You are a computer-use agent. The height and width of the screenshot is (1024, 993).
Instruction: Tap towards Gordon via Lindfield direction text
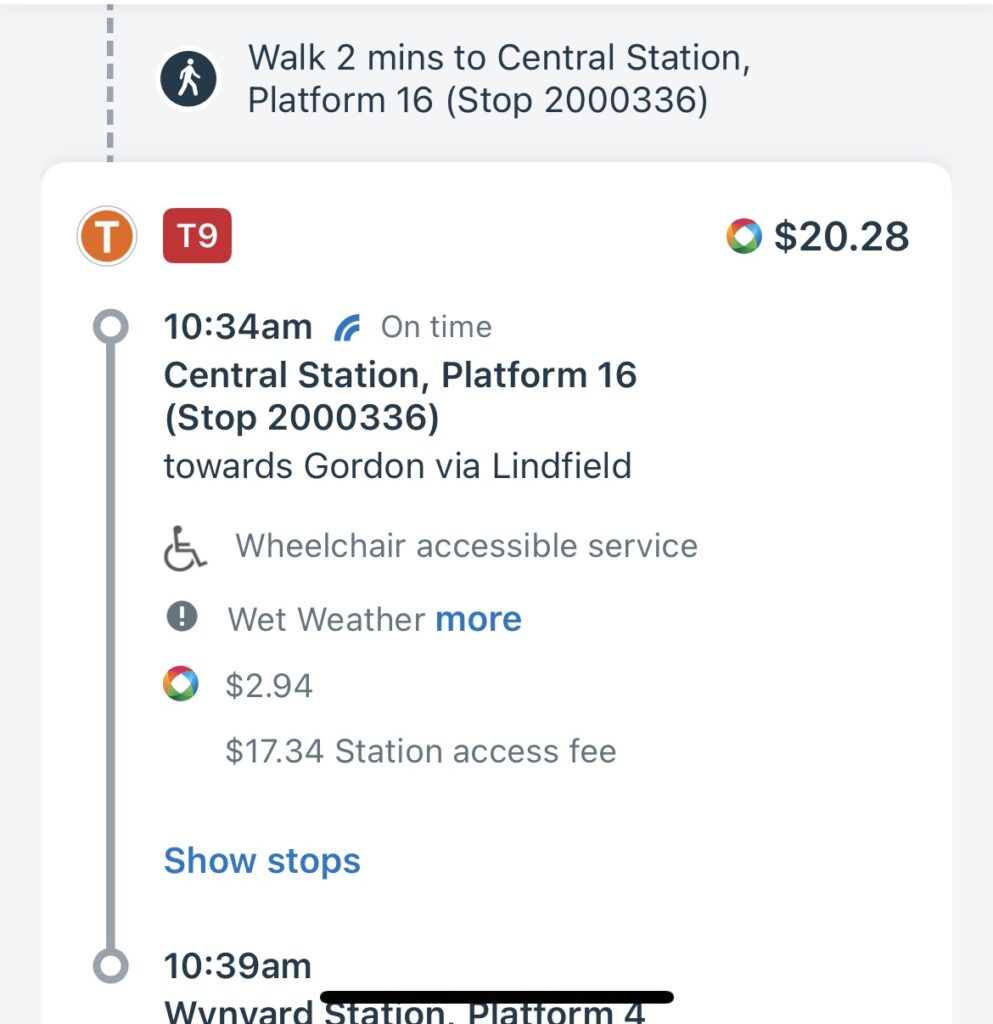398,466
